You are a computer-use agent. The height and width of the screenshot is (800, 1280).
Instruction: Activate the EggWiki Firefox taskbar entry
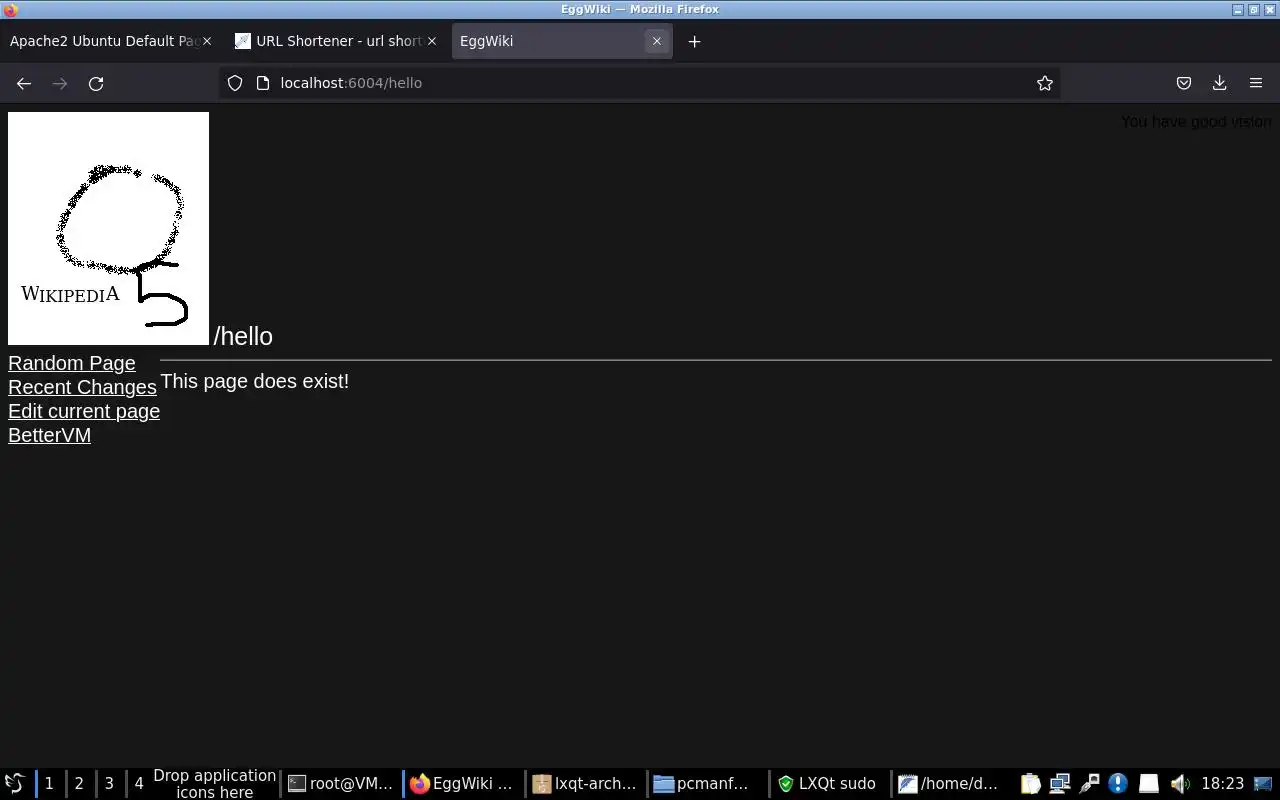click(462, 784)
